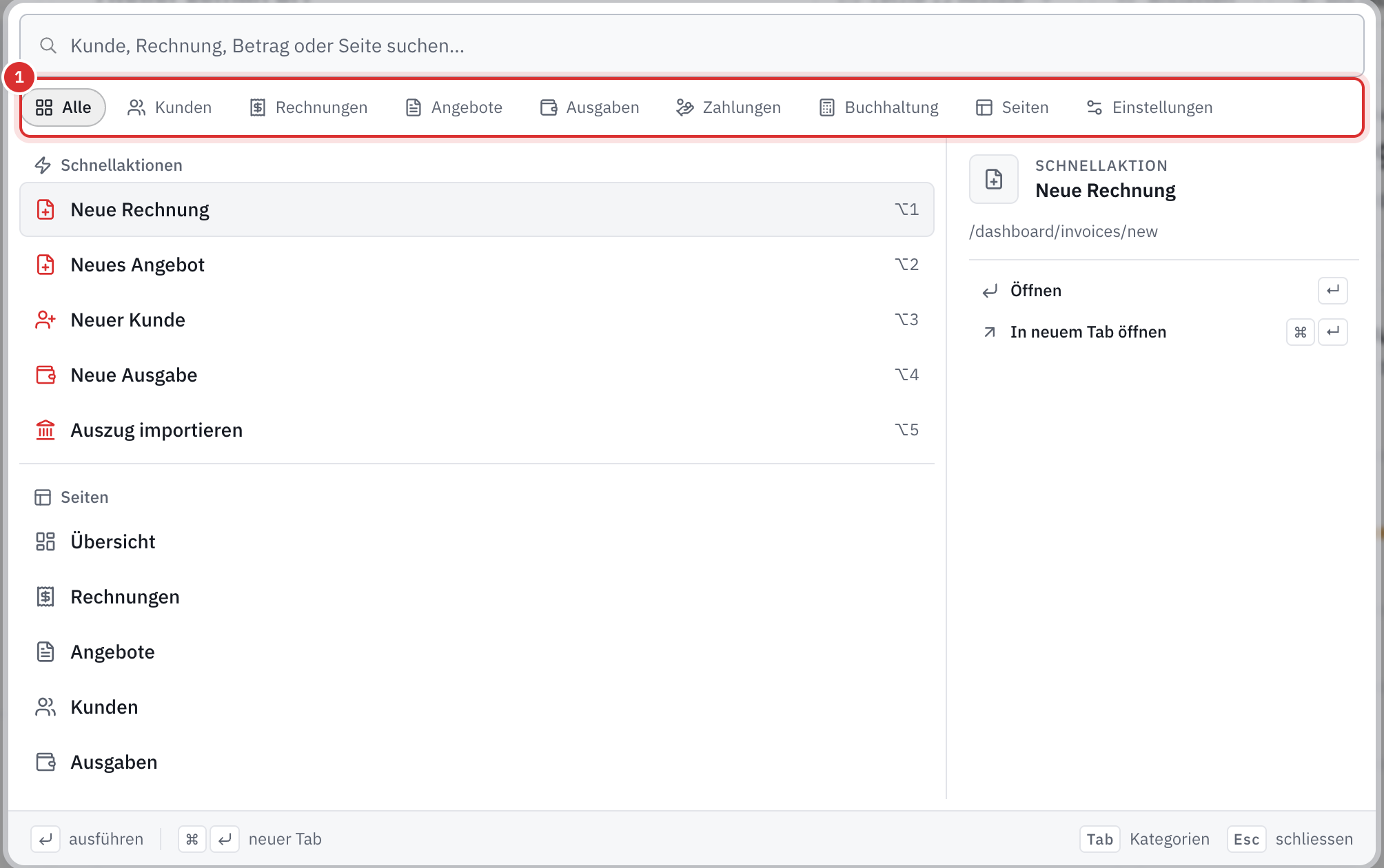The image size is (1384, 868).
Task: Click the Übersicht grid icon
Action: coord(45,541)
